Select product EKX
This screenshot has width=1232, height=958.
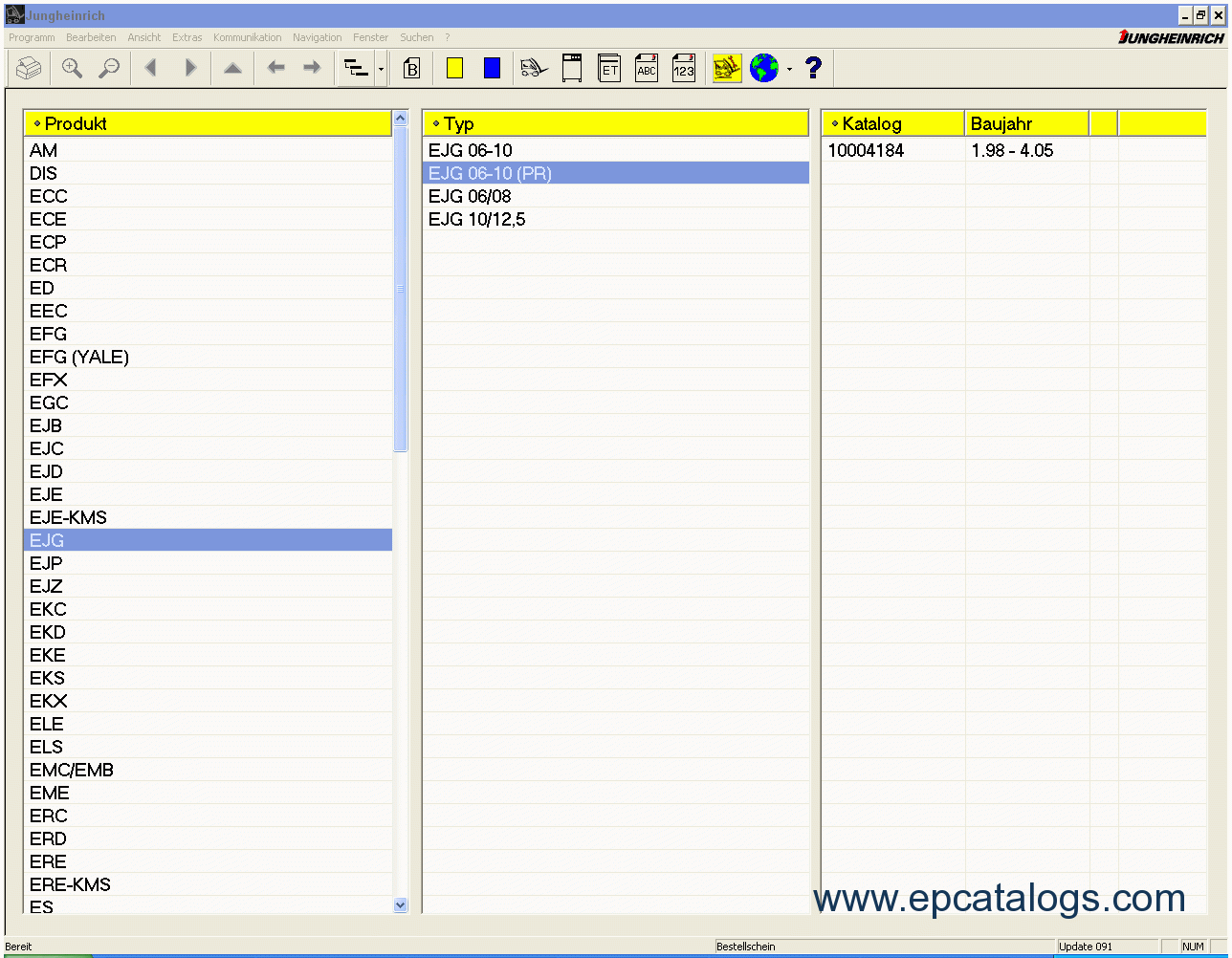coord(208,701)
